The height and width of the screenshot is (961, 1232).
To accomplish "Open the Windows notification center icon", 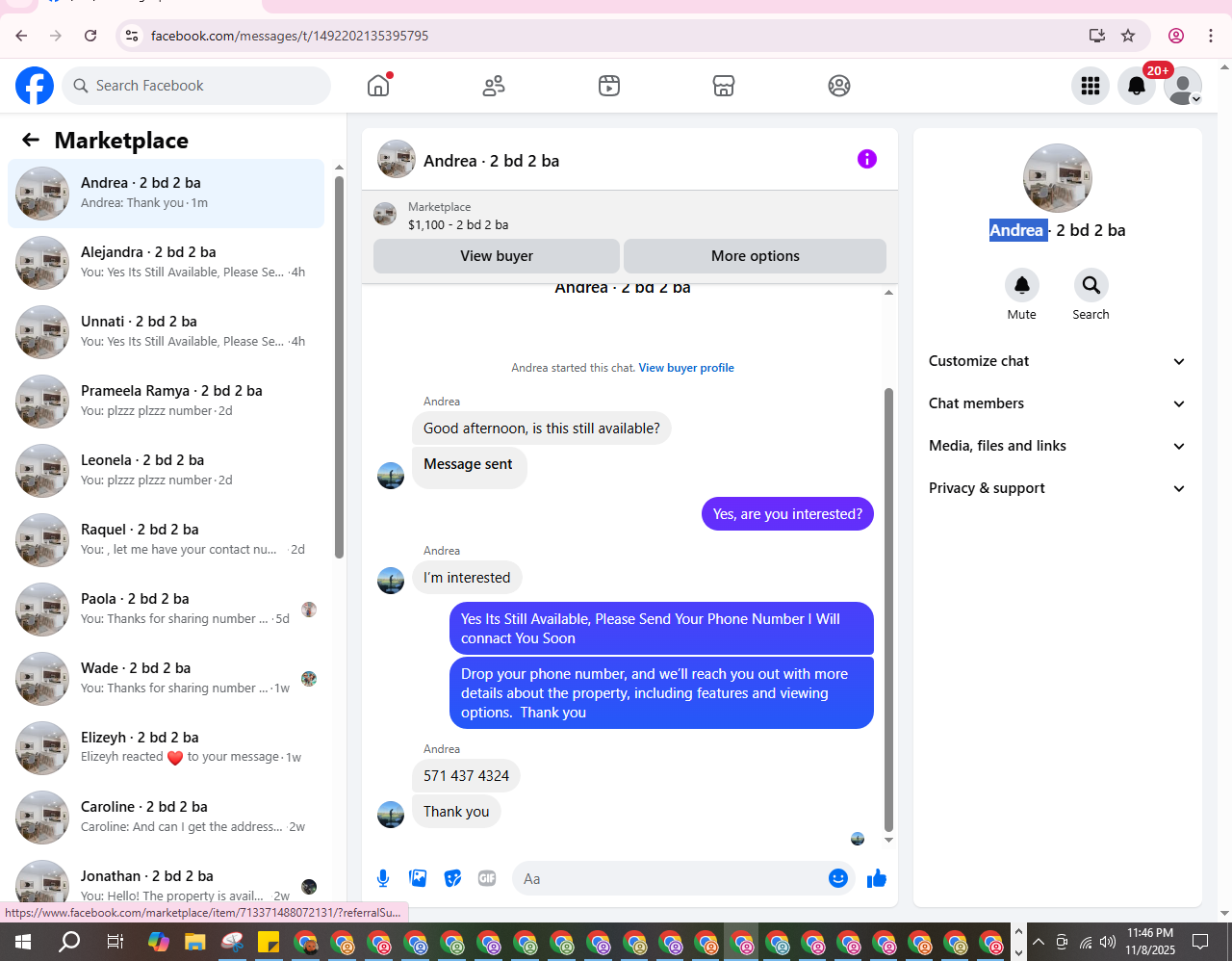I will point(1200,942).
